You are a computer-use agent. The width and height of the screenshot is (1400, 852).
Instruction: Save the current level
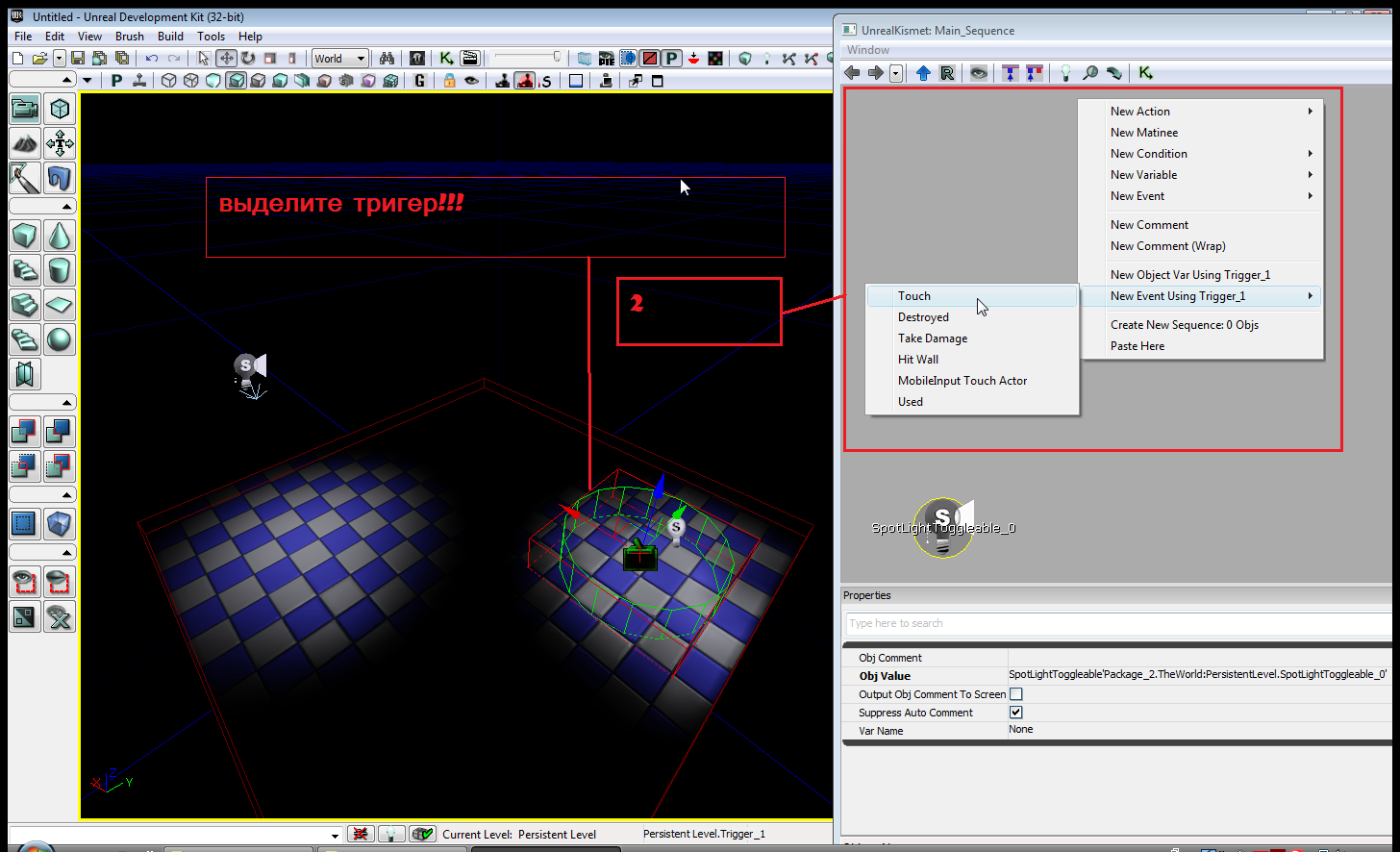78,59
